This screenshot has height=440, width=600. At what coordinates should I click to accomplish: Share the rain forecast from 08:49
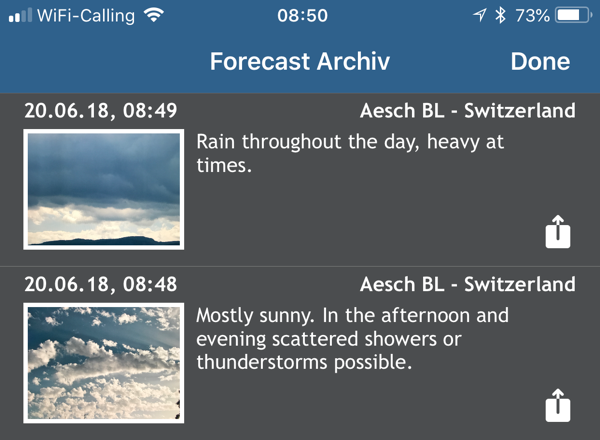pyautogui.click(x=558, y=232)
